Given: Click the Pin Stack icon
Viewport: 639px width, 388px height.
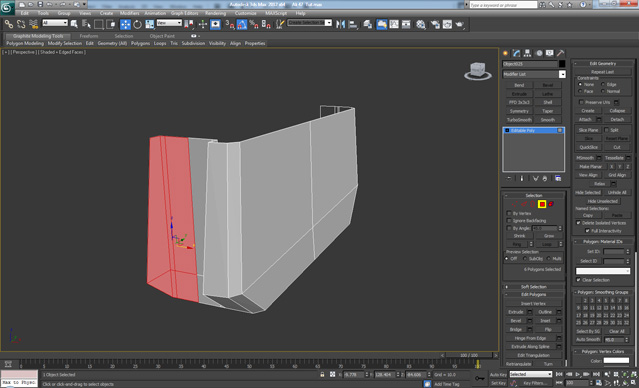Looking at the screenshot, I should coord(509,179).
